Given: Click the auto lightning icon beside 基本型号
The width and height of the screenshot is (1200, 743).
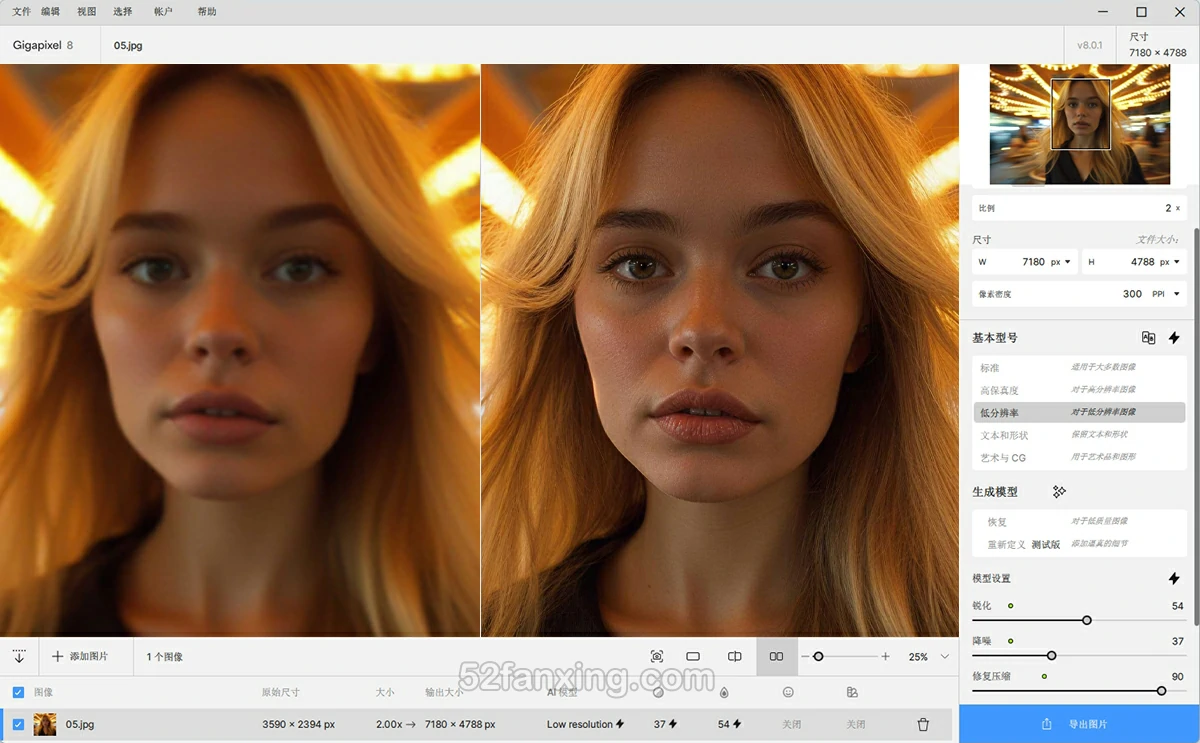Looking at the screenshot, I should point(1174,338).
